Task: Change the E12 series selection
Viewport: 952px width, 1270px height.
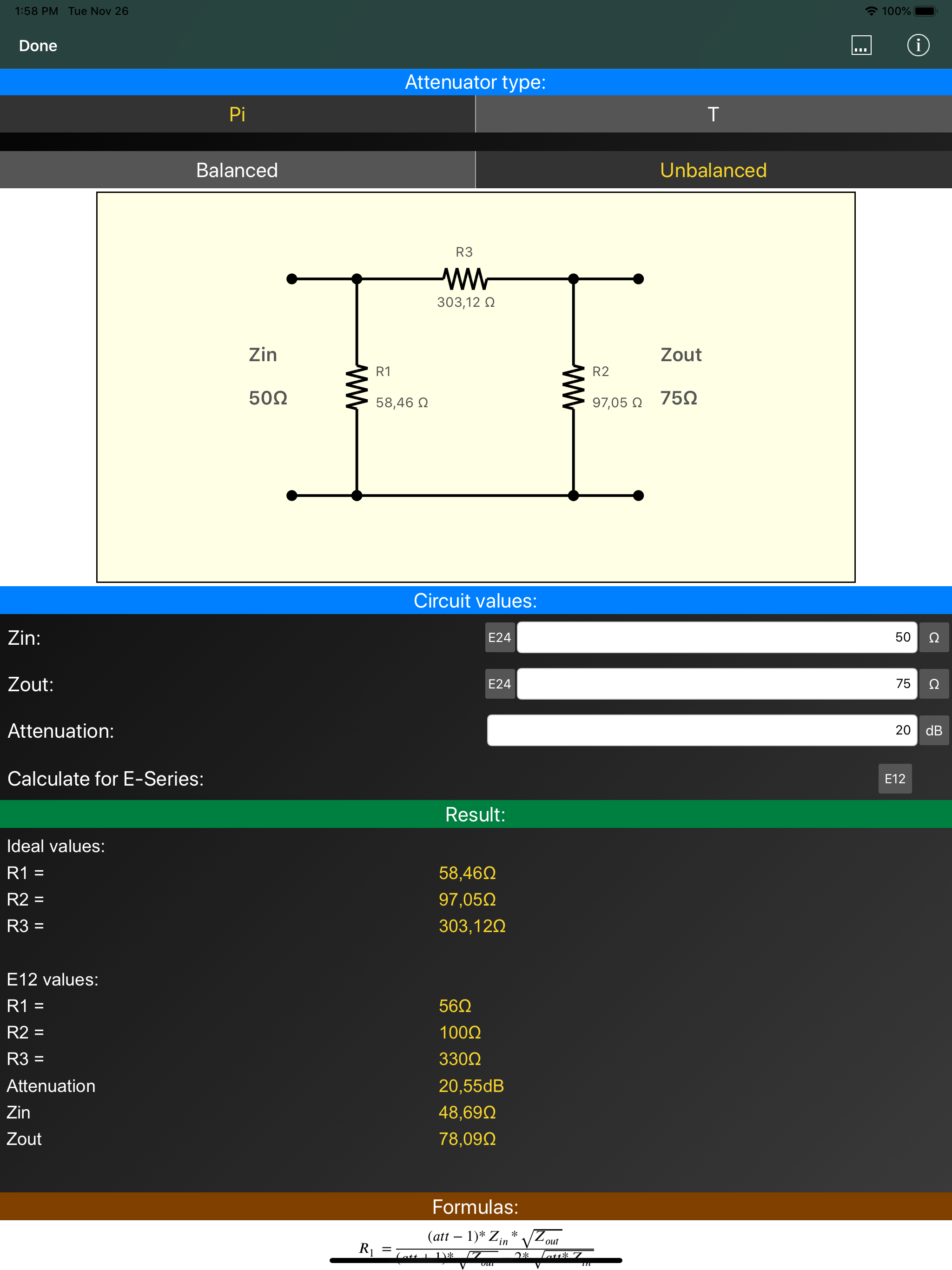Action: pos(894,779)
